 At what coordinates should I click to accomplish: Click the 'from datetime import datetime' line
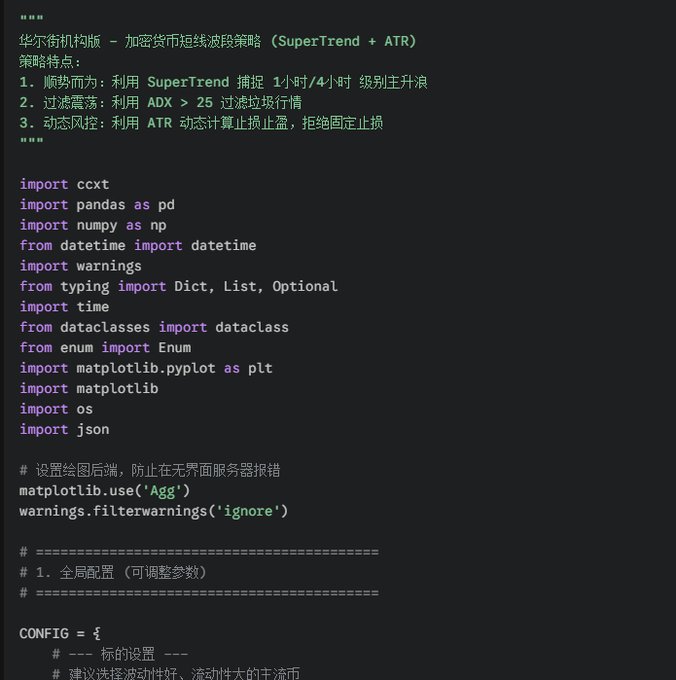[138, 245]
